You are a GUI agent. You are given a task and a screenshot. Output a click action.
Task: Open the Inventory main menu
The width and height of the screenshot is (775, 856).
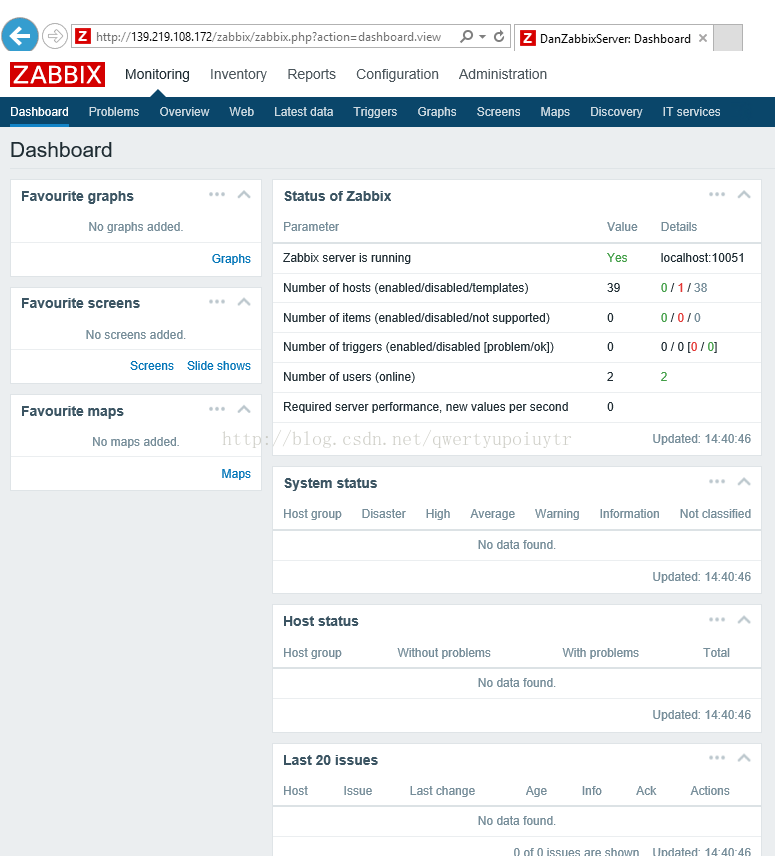pos(239,74)
